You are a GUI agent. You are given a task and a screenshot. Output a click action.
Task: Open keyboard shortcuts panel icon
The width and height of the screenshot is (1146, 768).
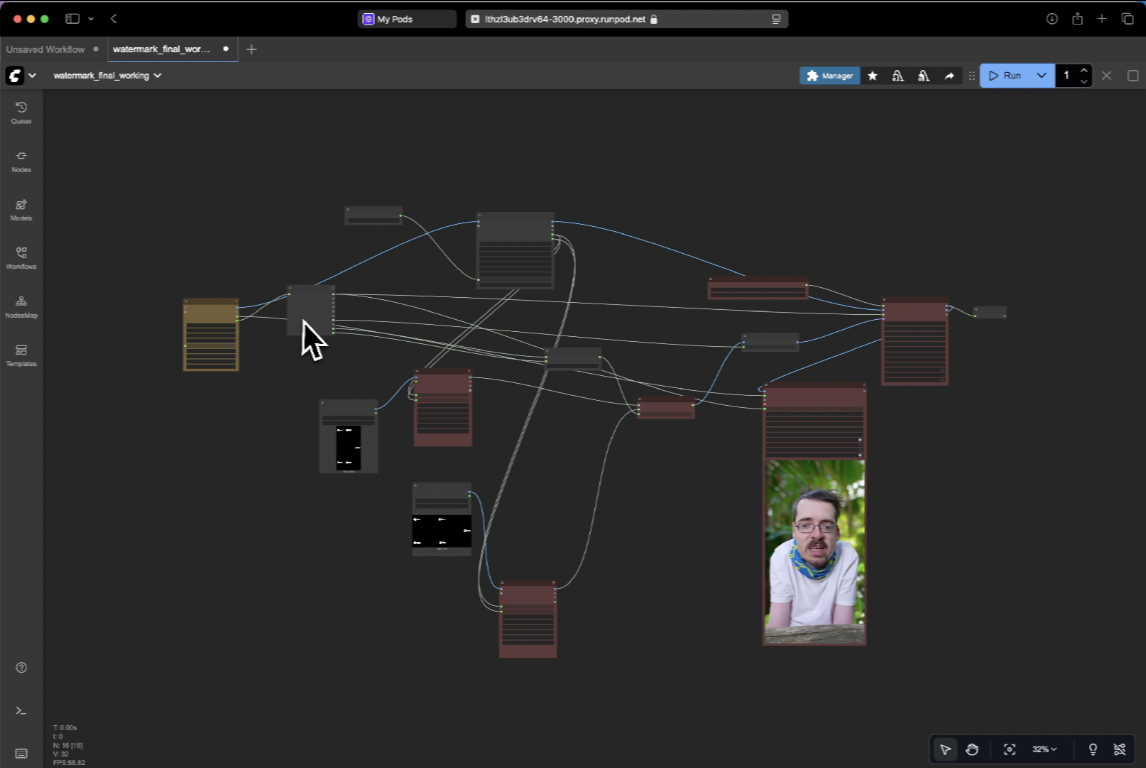point(21,753)
